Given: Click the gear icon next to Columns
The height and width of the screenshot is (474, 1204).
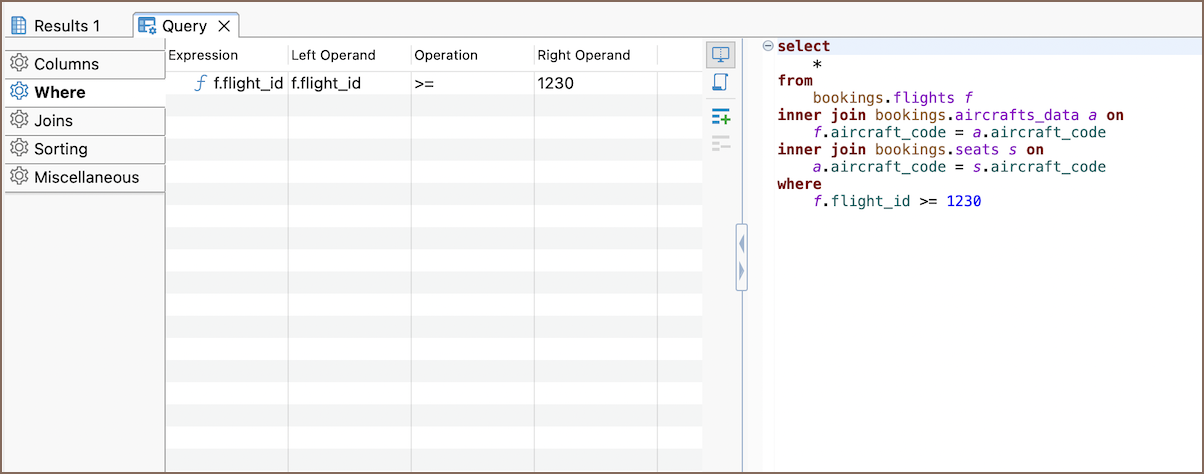Looking at the screenshot, I should point(19,64).
